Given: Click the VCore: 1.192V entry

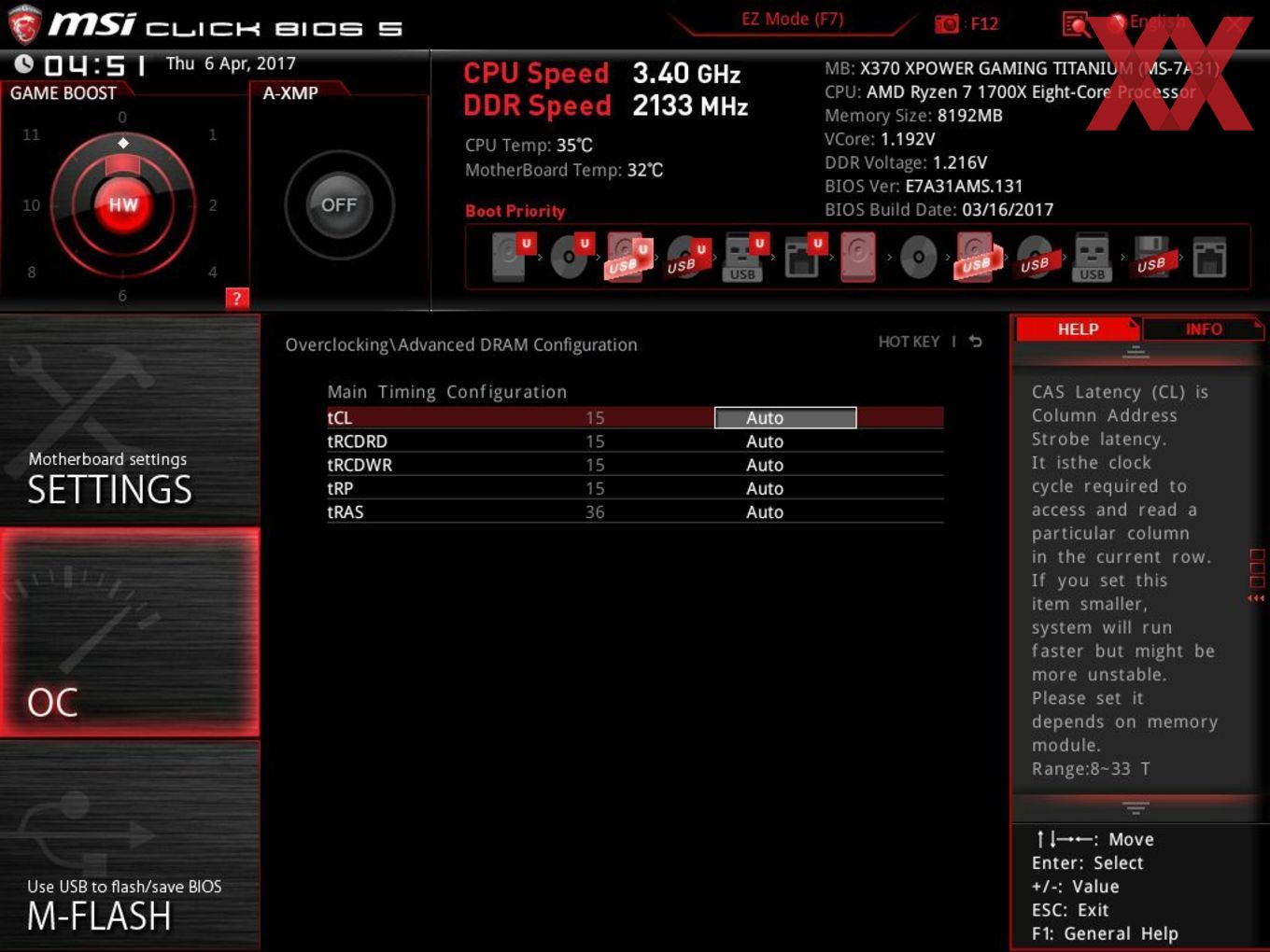Looking at the screenshot, I should [880, 139].
